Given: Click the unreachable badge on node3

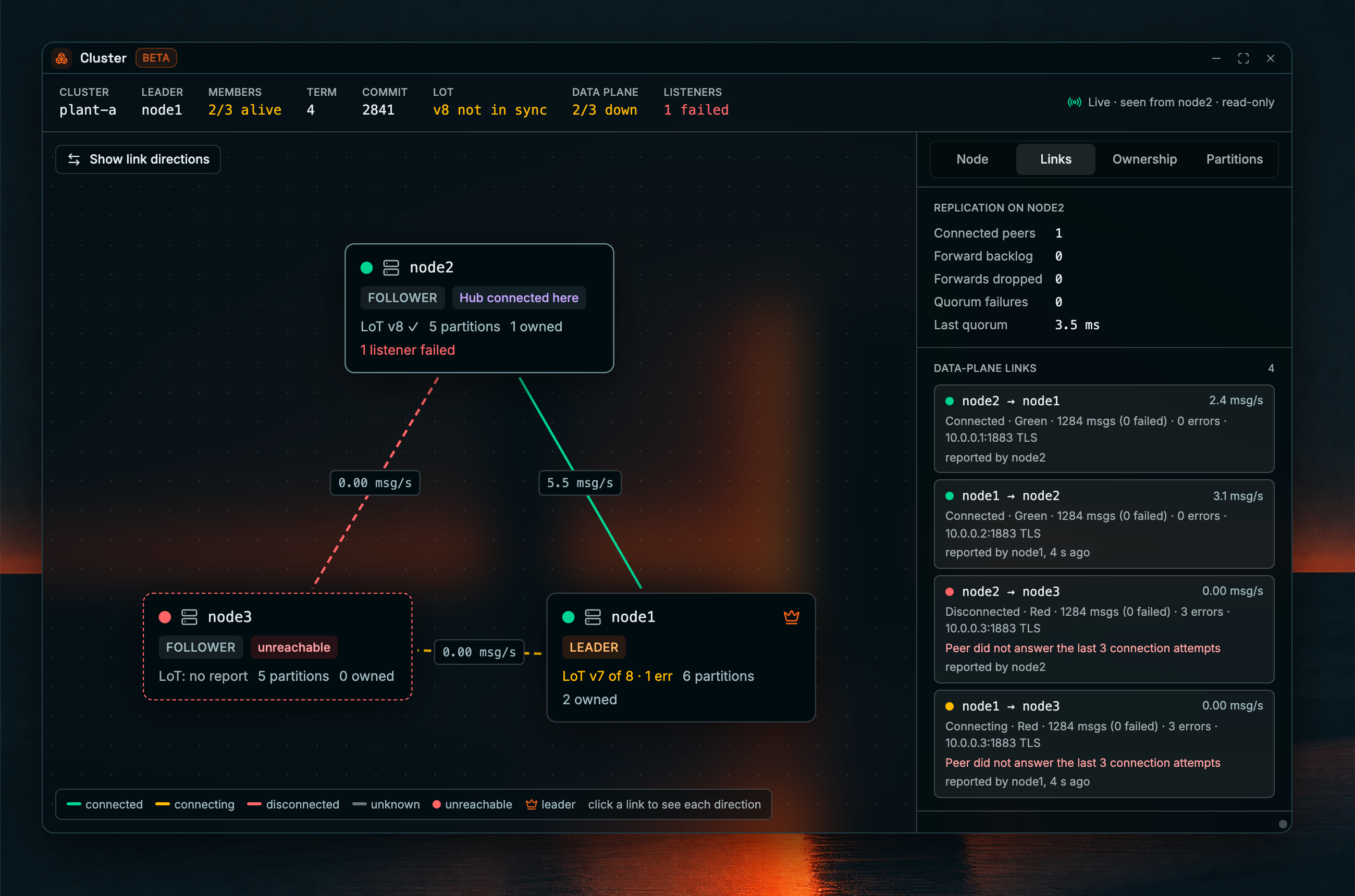Looking at the screenshot, I should click(x=294, y=648).
